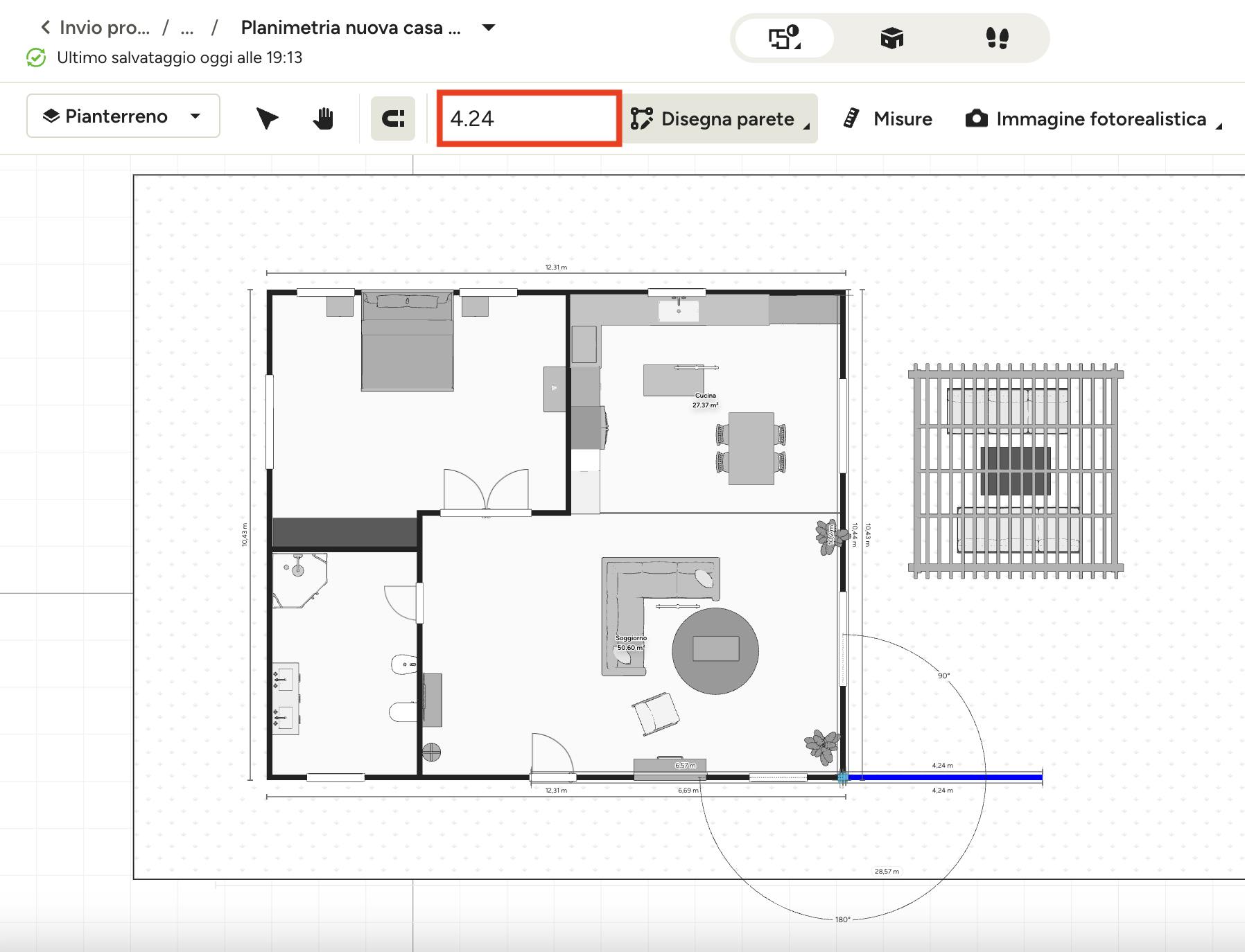Image resolution: width=1245 pixels, height=952 pixels.
Task: Click the Disegna parete pencil icon
Action: [x=641, y=118]
